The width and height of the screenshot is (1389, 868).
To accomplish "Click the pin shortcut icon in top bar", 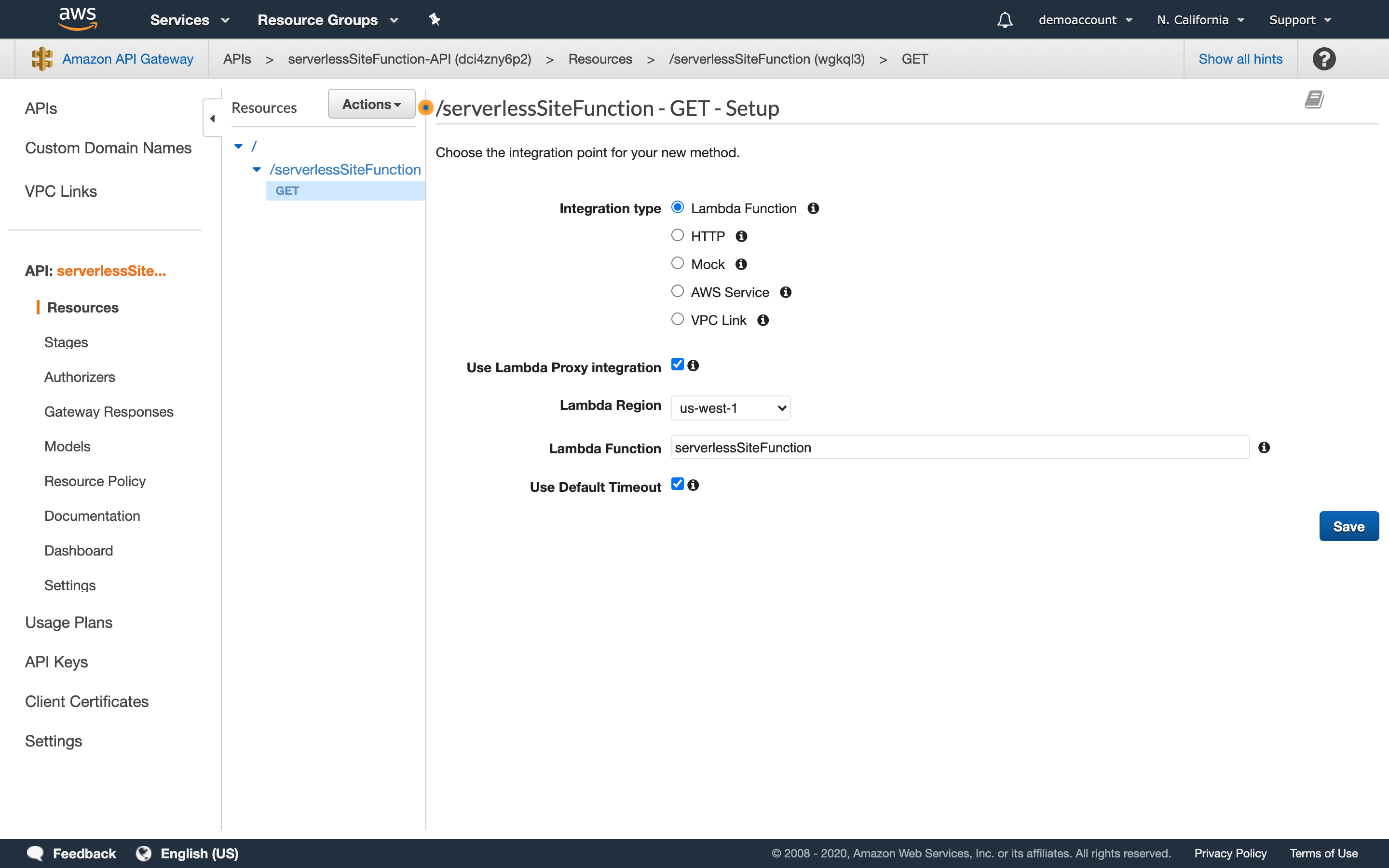I will (x=435, y=19).
